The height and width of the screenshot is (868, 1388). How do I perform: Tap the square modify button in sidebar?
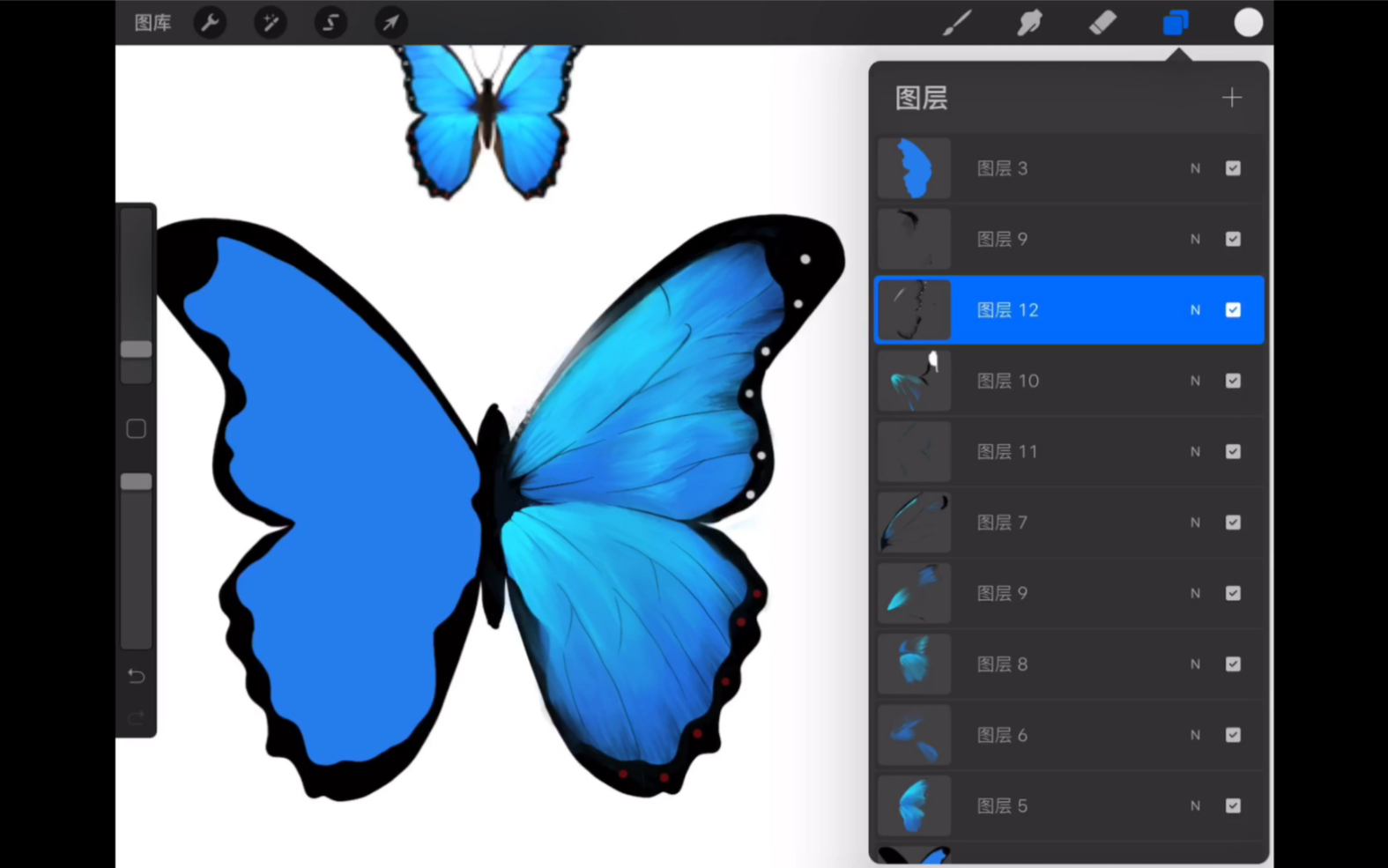(x=136, y=429)
